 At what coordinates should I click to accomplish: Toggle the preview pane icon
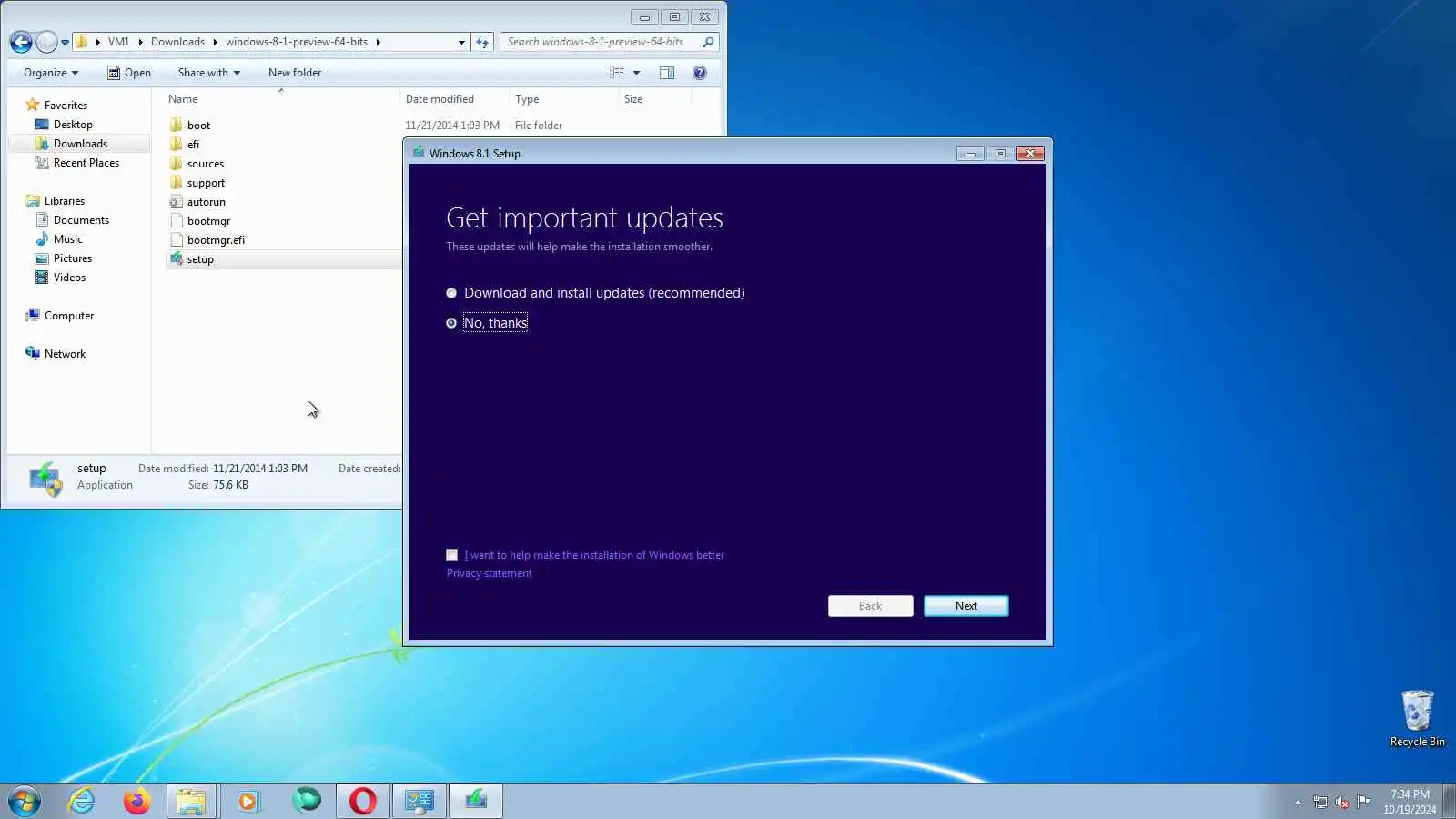pyautogui.click(x=667, y=73)
